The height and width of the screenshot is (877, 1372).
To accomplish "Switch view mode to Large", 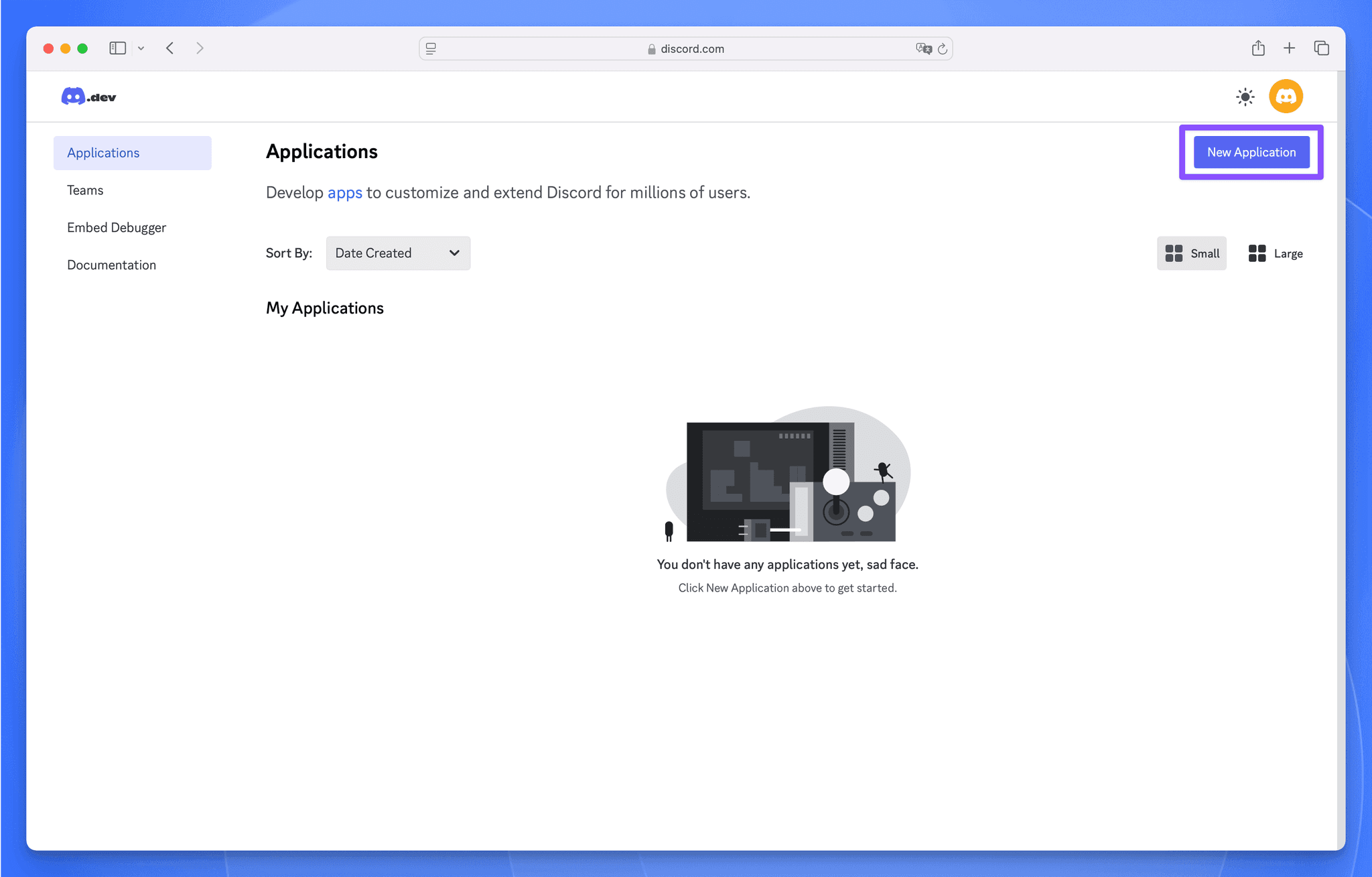I will coord(1275,253).
